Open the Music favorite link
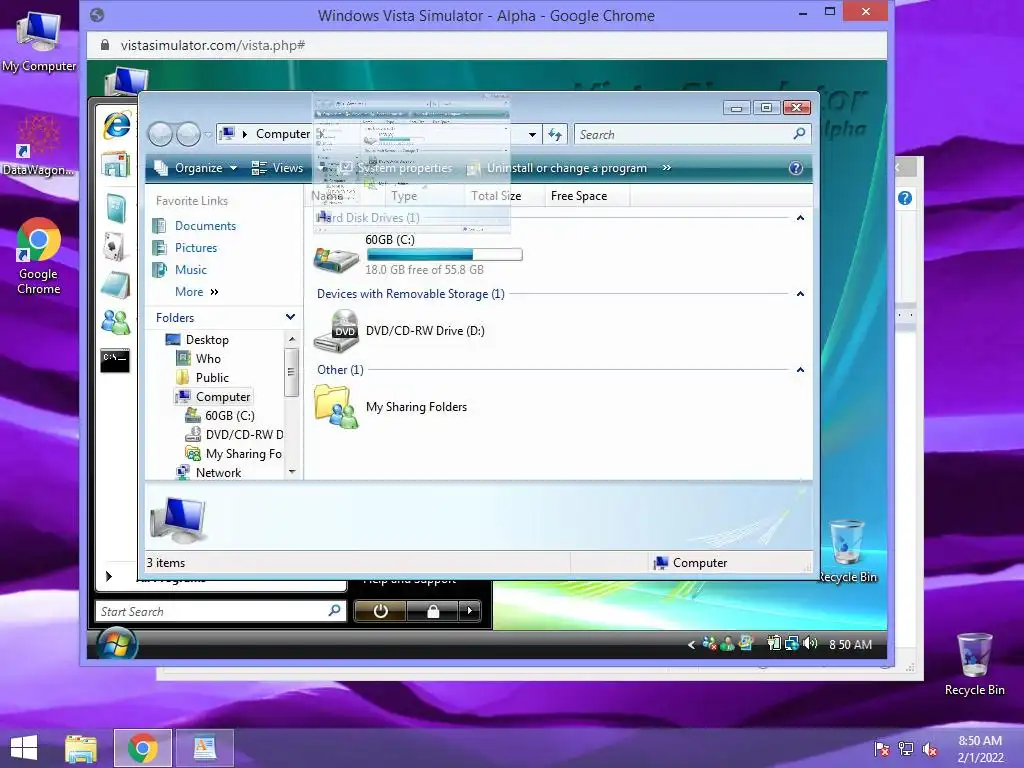1024x768 pixels. [190, 270]
